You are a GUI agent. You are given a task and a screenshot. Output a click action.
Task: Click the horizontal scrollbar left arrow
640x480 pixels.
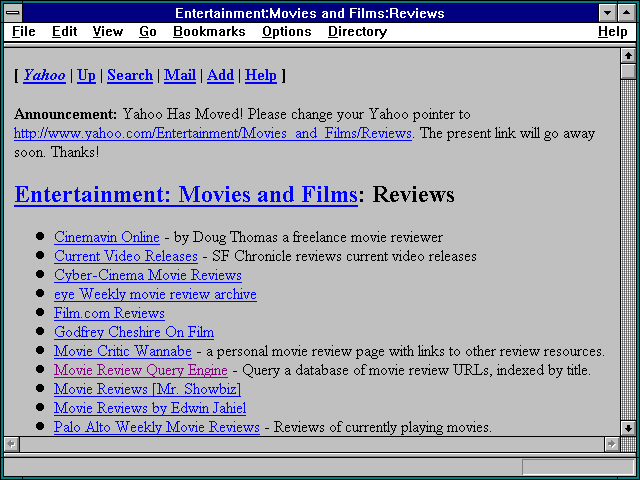pos(11,444)
